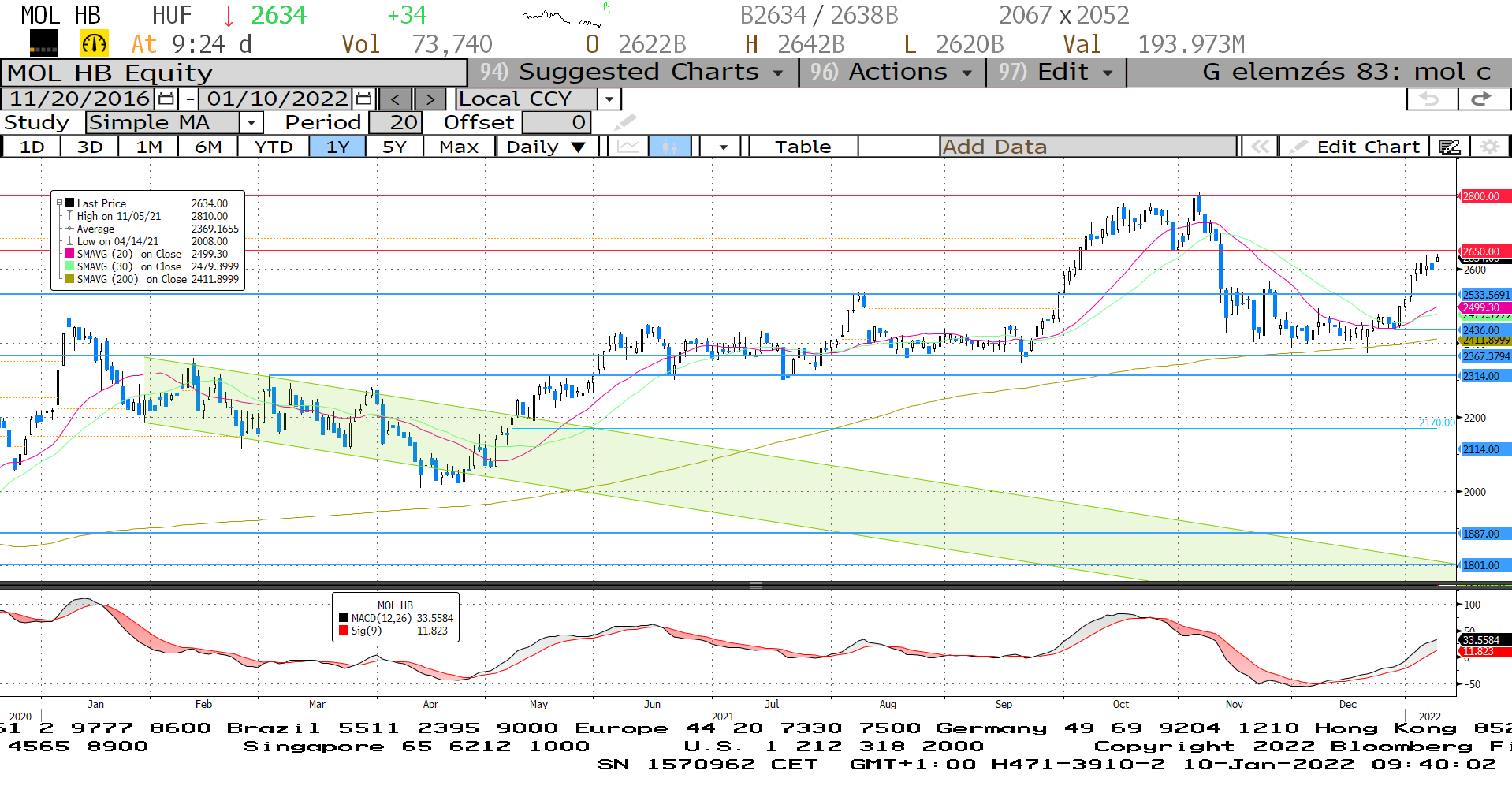Collapse legend with tree toggle icon

[x=59, y=203]
